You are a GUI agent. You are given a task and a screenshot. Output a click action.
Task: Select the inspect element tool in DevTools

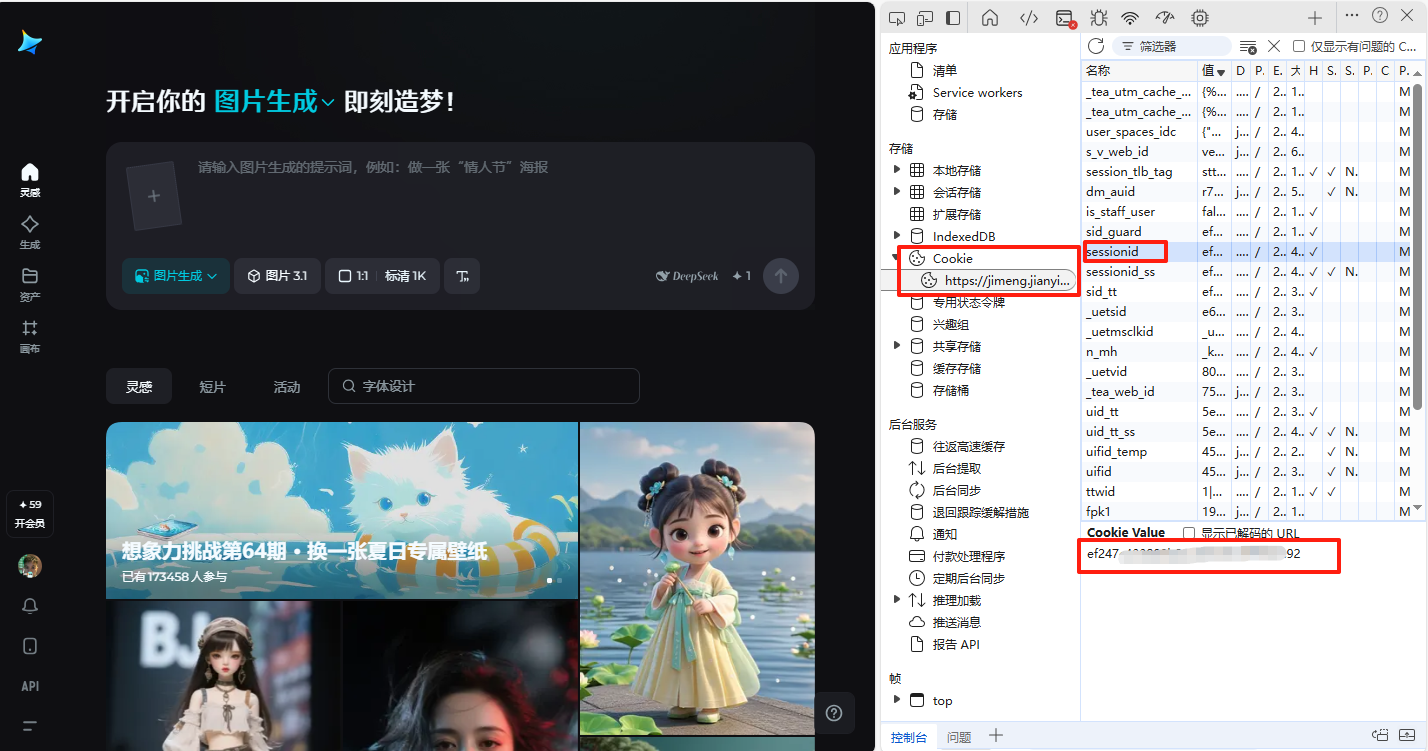point(897,18)
